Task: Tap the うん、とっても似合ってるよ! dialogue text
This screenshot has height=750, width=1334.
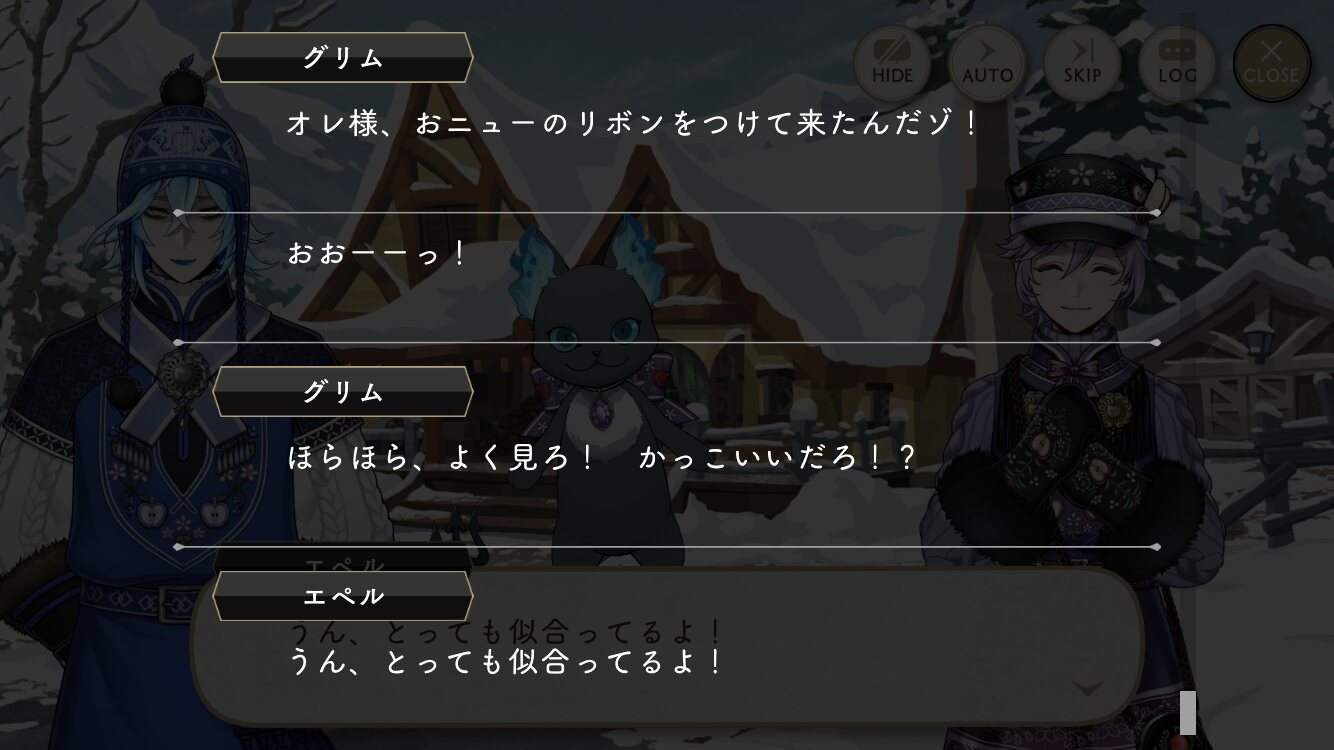Action: 505,662
